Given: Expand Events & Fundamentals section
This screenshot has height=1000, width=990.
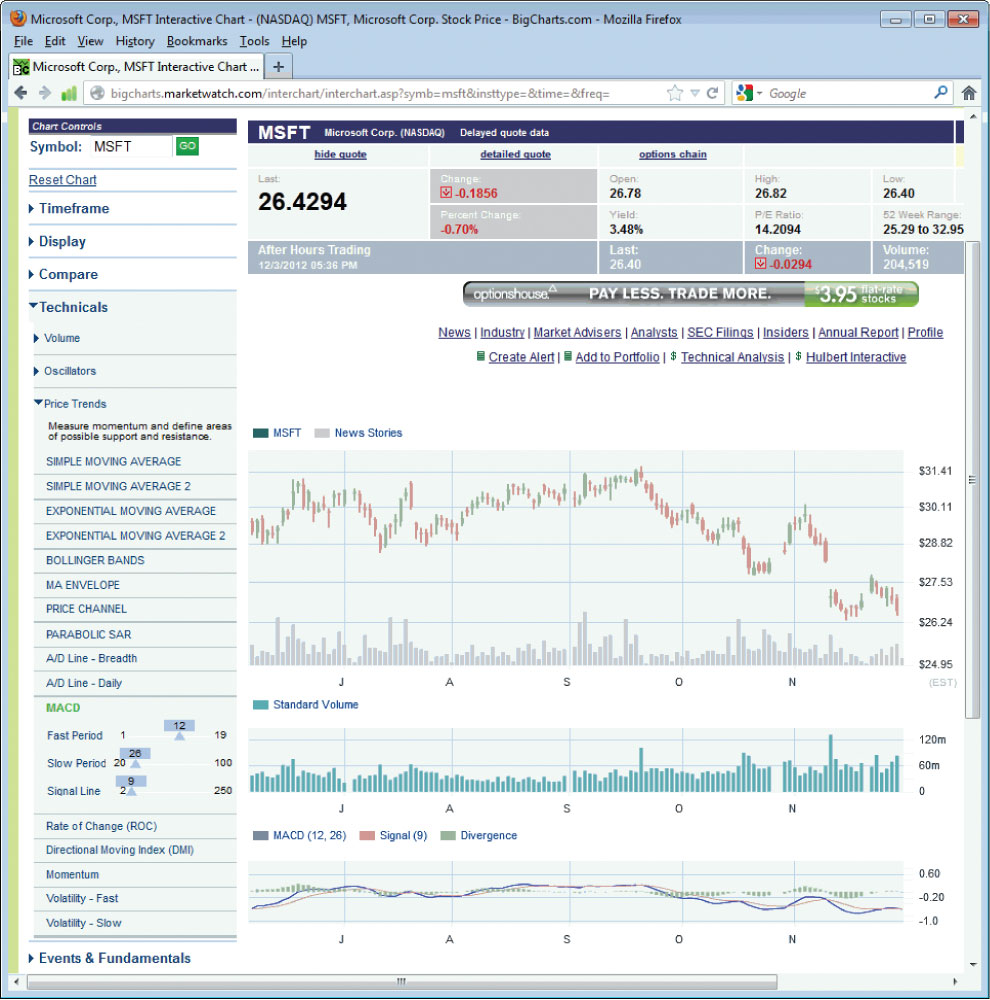Looking at the screenshot, I should click(110, 958).
